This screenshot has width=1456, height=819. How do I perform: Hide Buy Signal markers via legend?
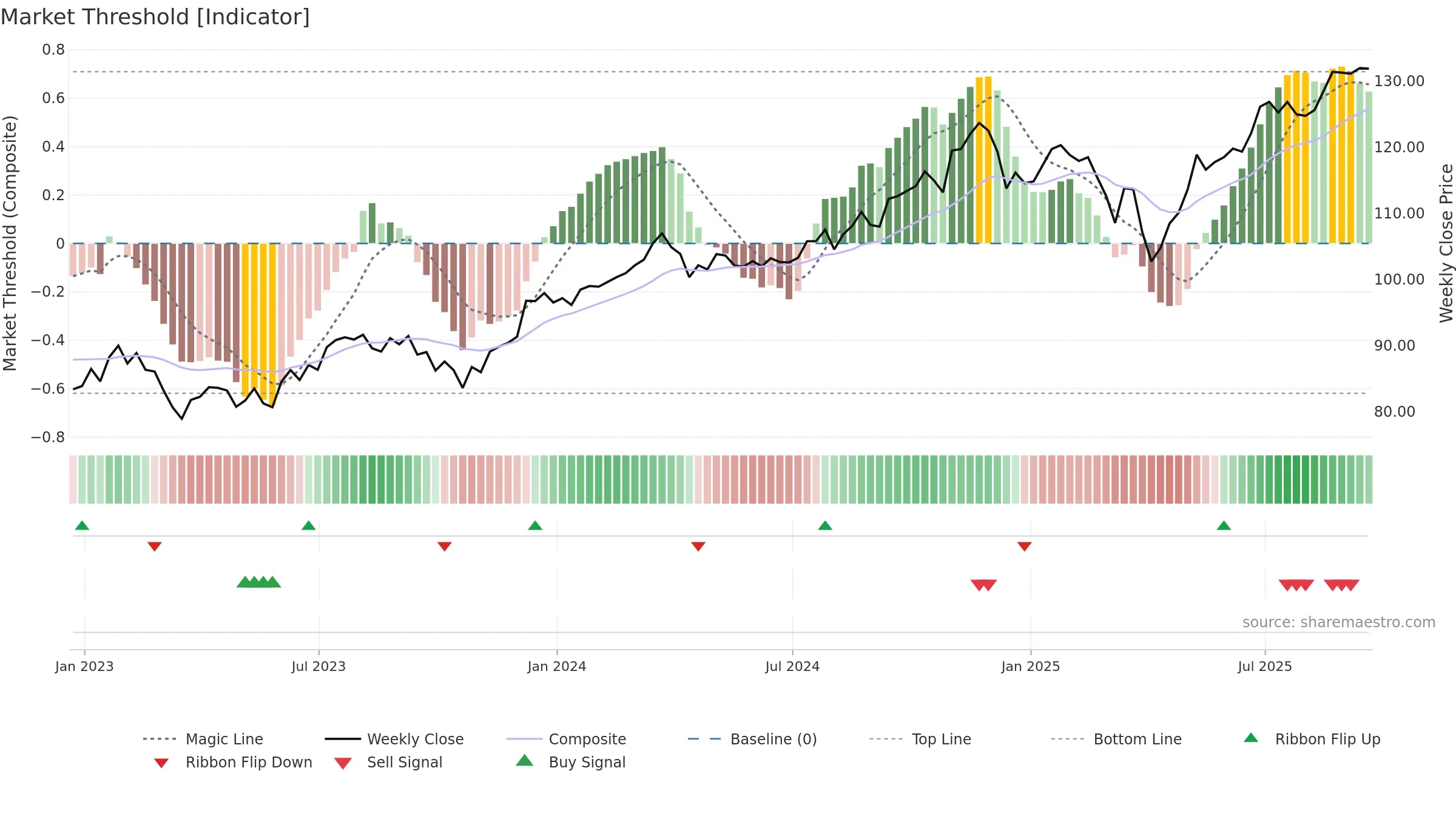tap(570, 762)
